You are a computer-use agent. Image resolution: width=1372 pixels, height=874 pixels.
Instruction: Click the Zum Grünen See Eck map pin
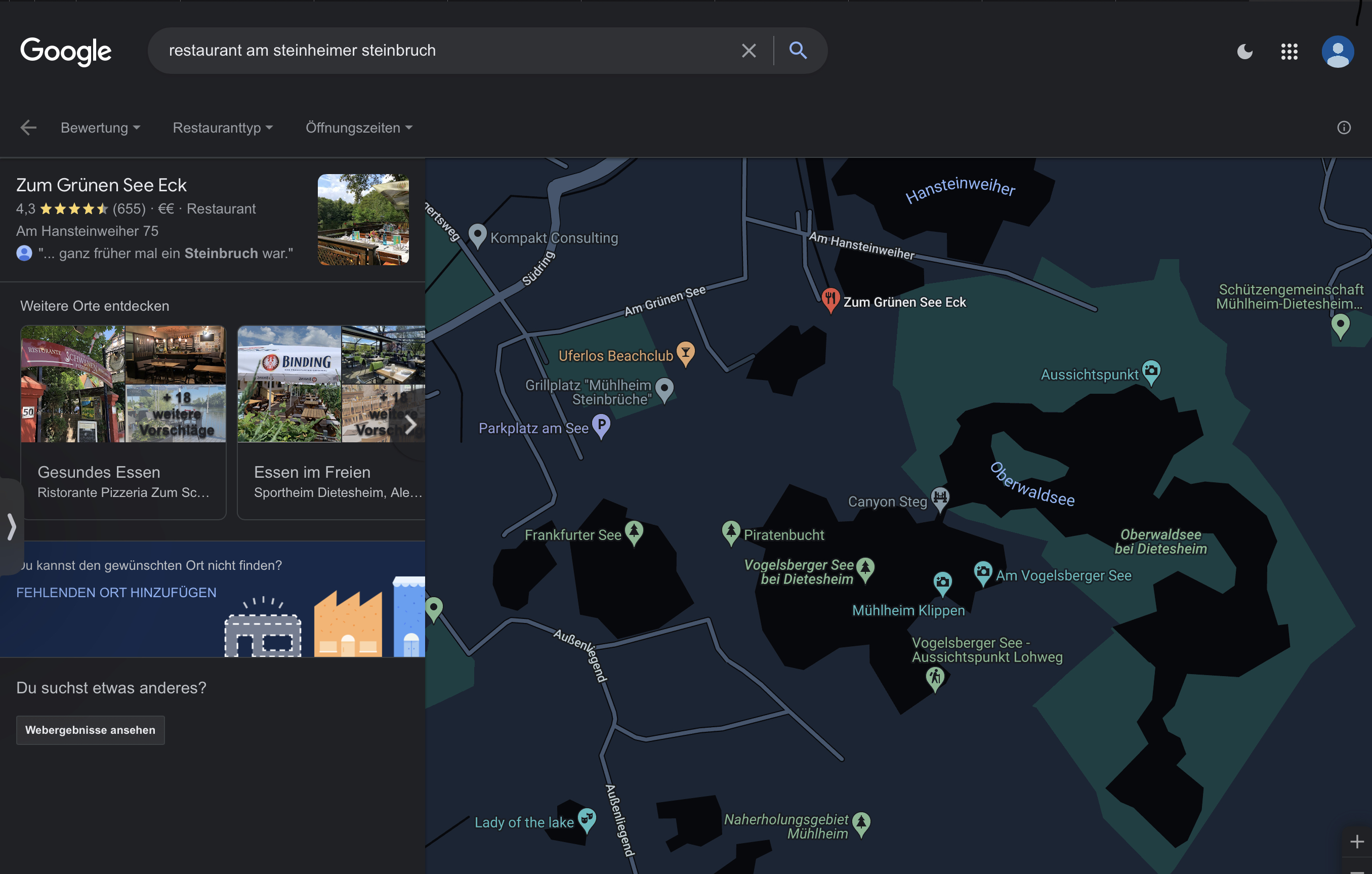(x=830, y=299)
